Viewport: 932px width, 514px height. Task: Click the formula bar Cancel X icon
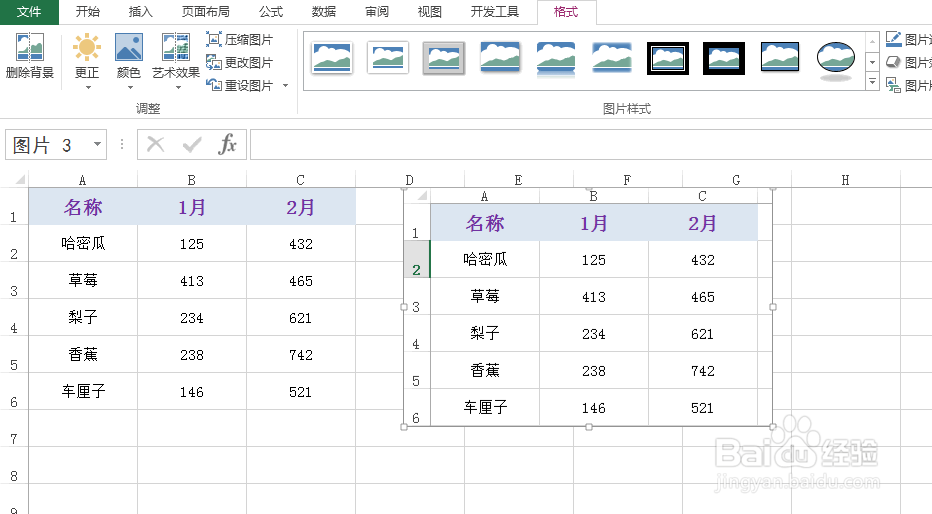click(156, 144)
